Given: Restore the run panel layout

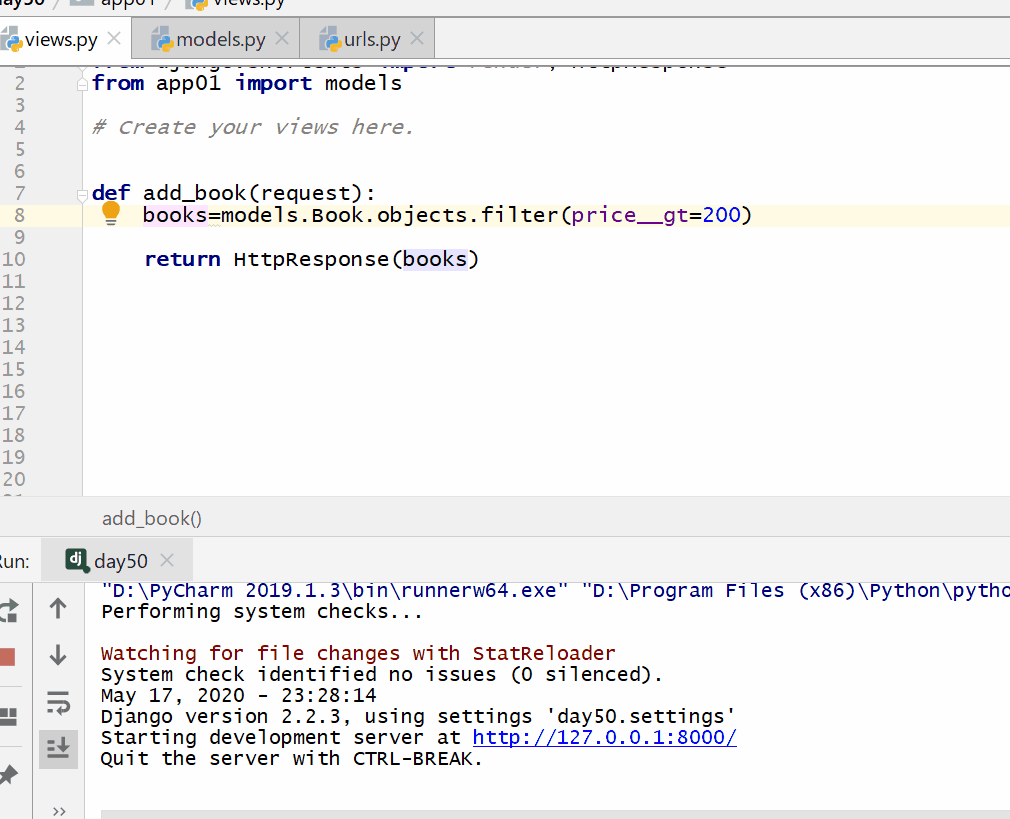Looking at the screenshot, I should (x=8, y=716).
